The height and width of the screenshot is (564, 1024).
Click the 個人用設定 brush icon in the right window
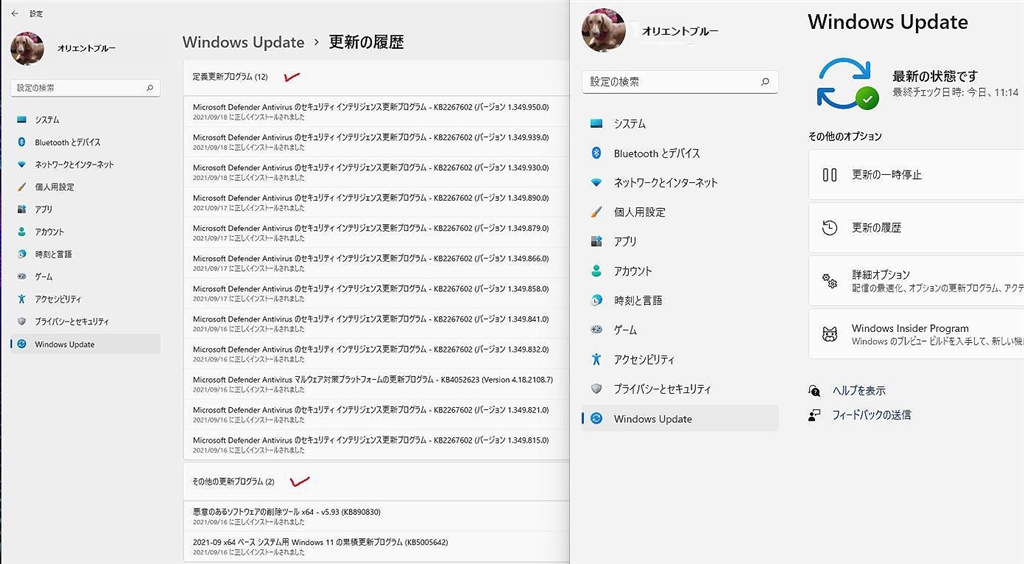pos(596,212)
